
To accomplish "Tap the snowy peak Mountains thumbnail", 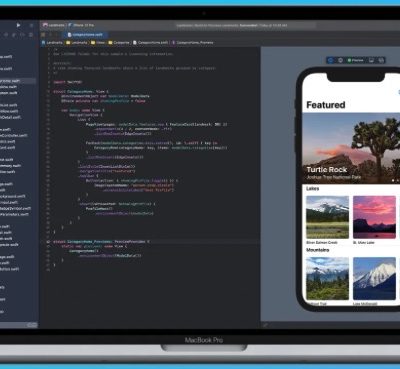I will [374, 278].
